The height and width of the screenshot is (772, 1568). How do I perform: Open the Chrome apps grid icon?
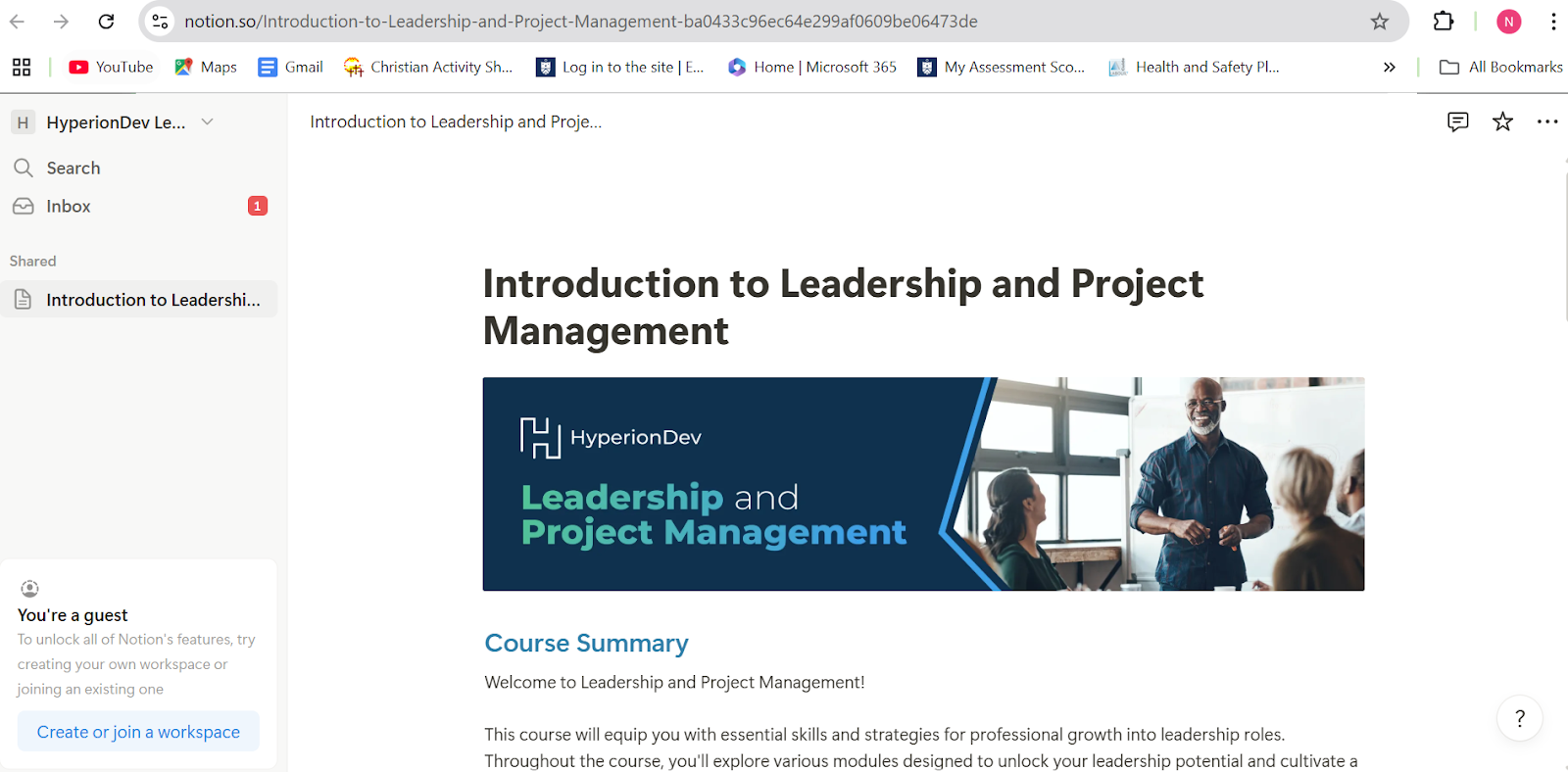(x=22, y=67)
